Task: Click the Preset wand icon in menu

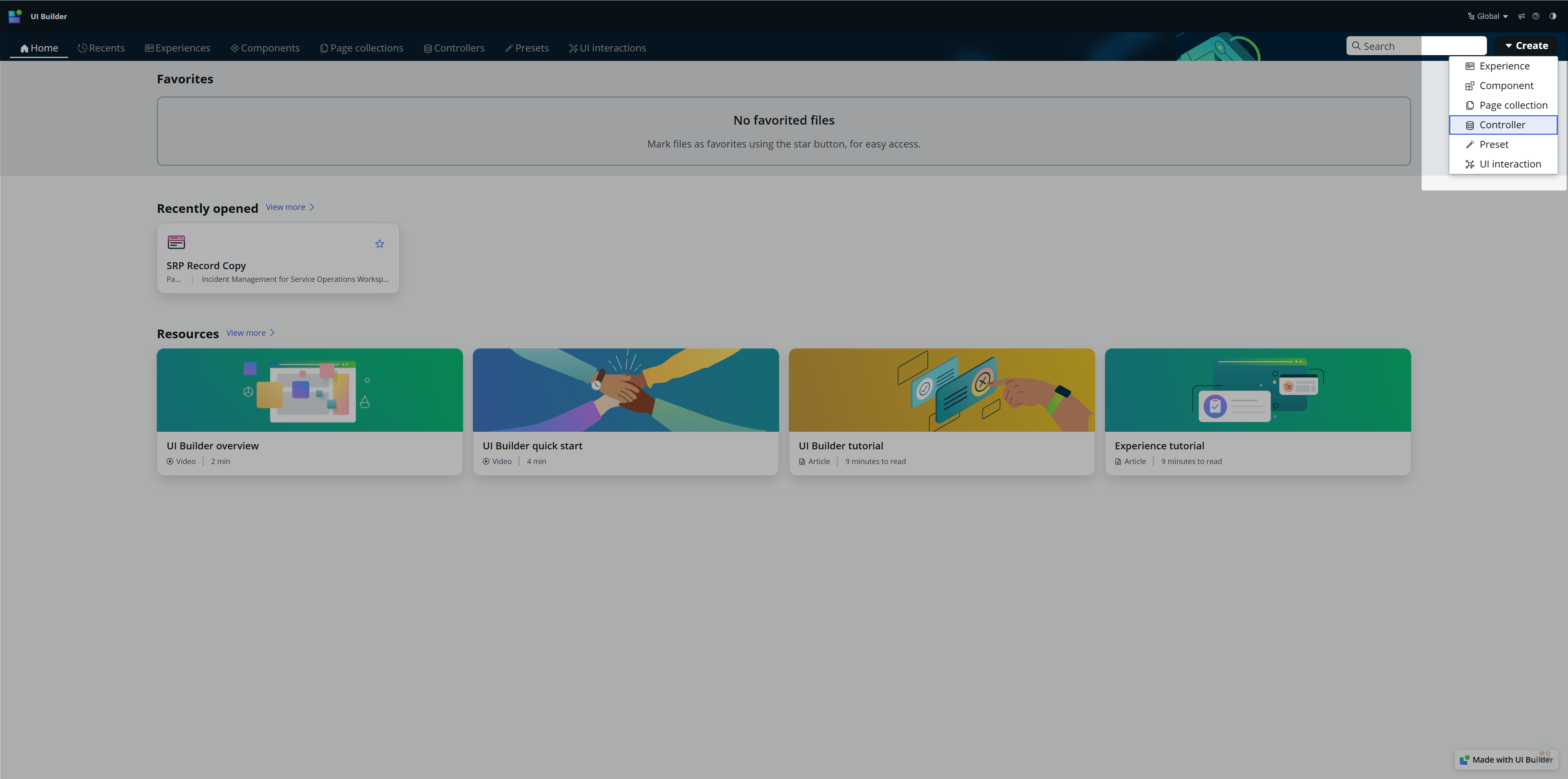Action: click(1470, 144)
